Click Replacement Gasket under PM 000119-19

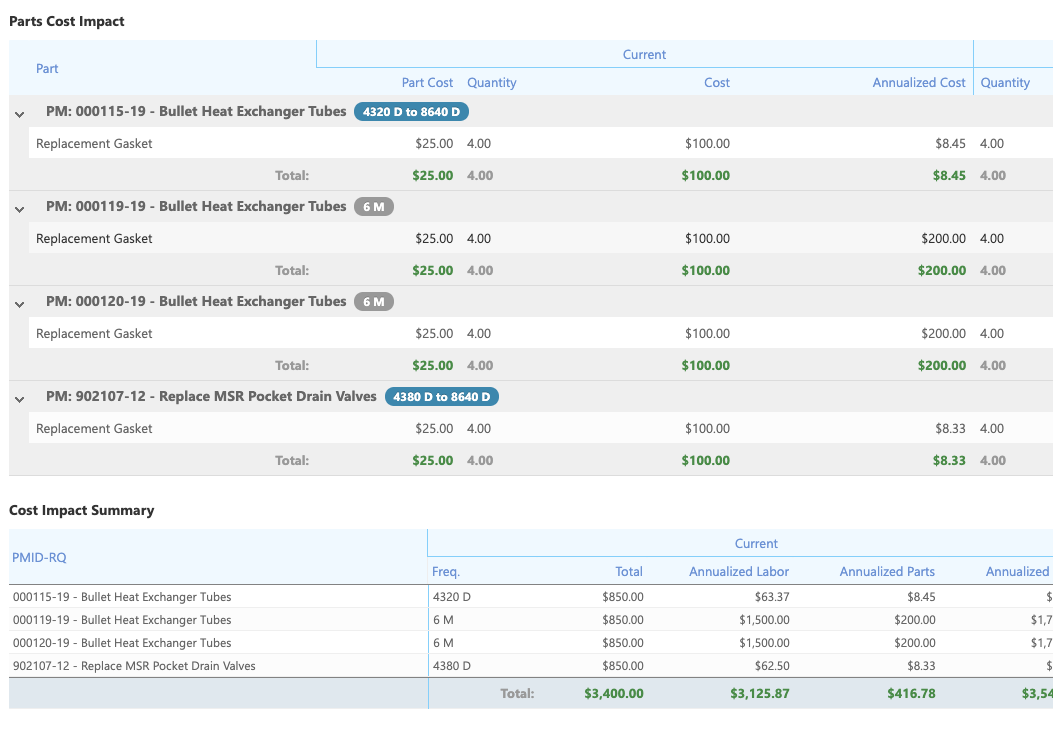(x=94, y=239)
